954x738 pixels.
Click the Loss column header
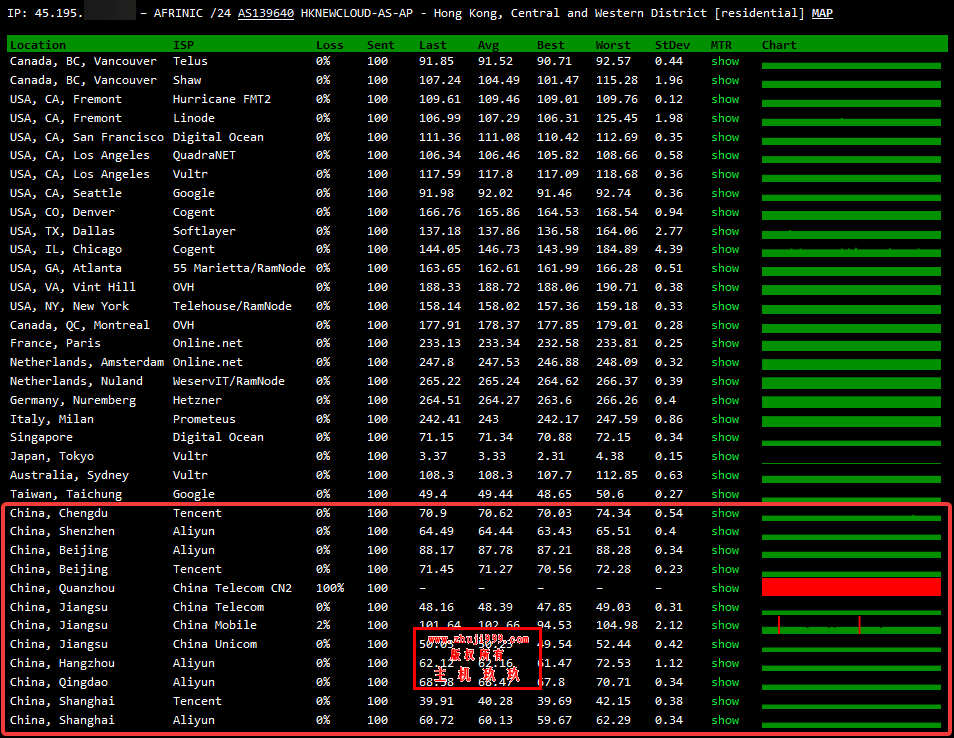tap(330, 45)
